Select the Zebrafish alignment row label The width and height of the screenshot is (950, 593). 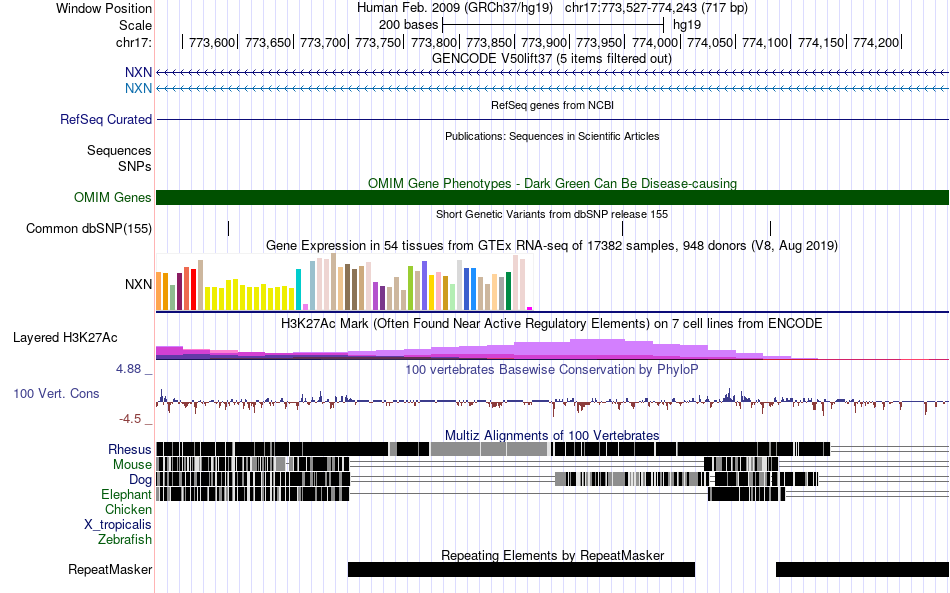click(x=125, y=539)
